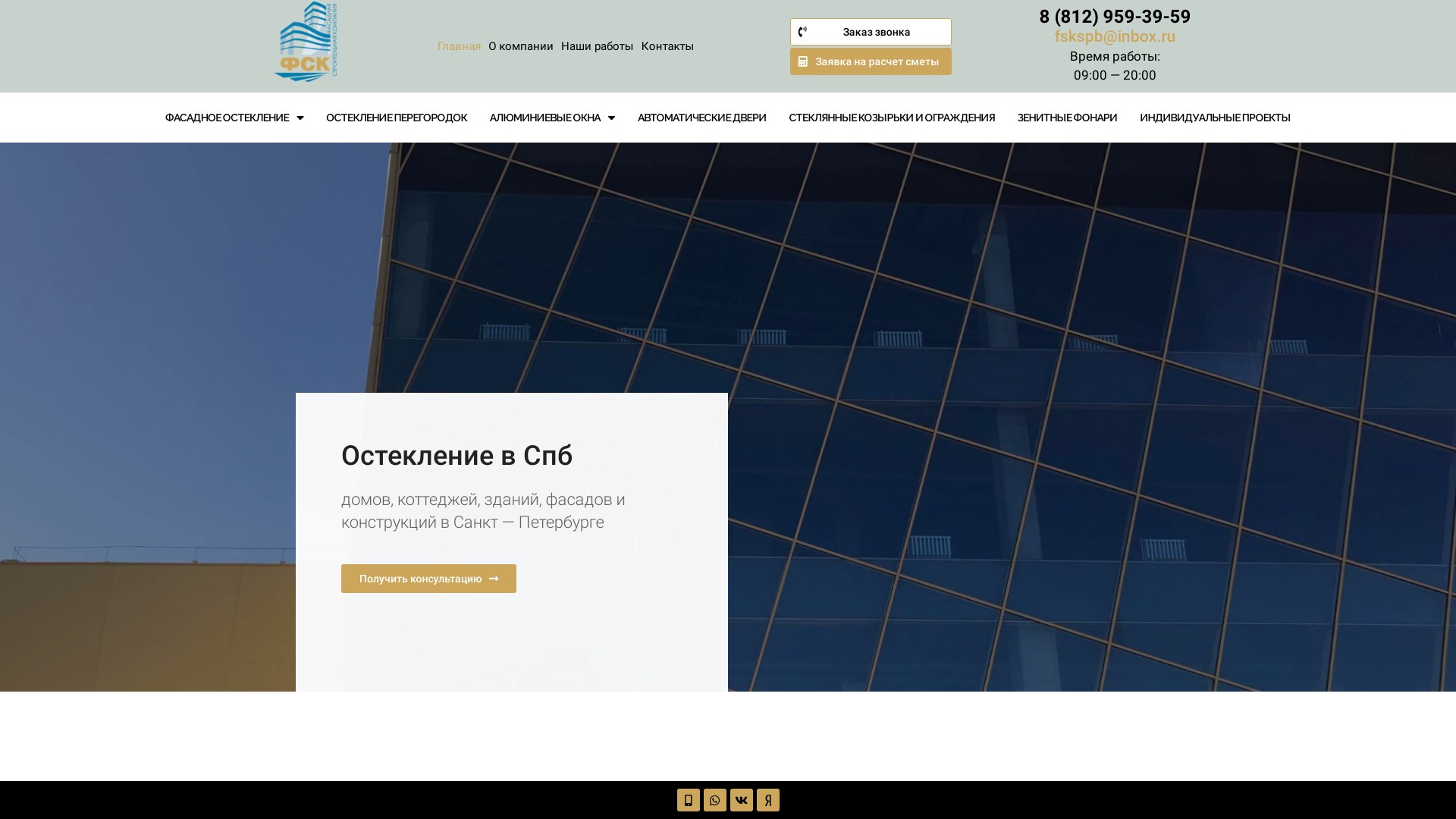Click the calculator icon on Заявка на расчет сметы

(804, 61)
